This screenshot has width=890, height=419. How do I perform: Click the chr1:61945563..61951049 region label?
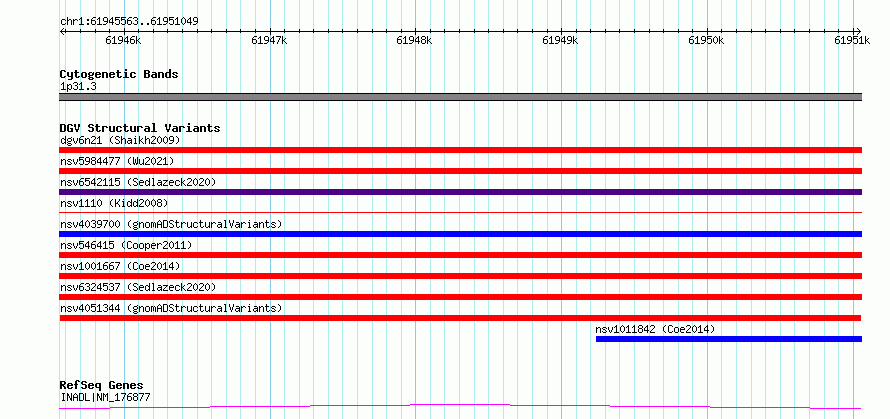[129, 22]
